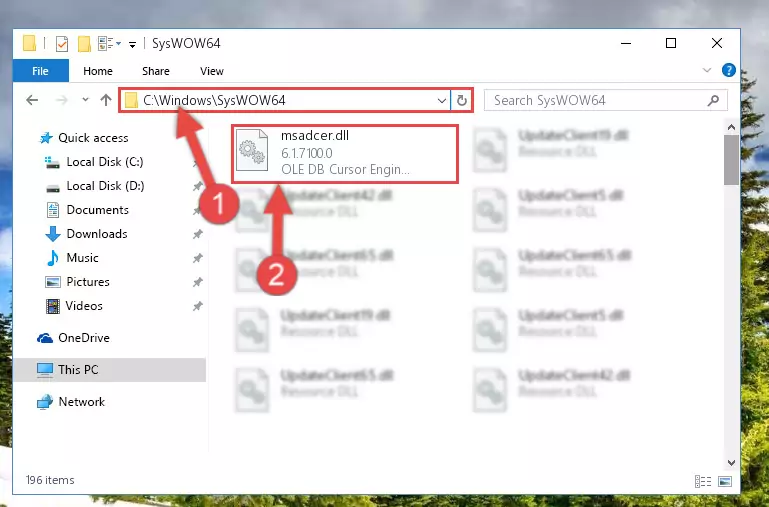Expand the address bar history dropdown
This screenshot has width=769, height=507.
(x=441, y=101)
